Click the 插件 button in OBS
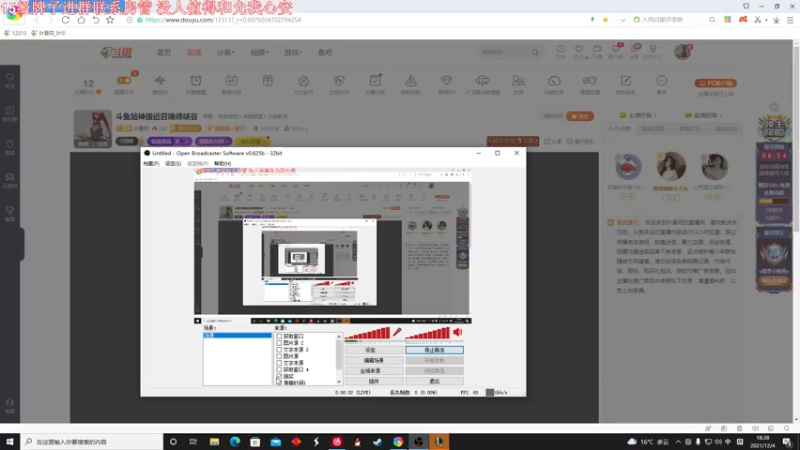This screenshot has width=800, height=450. point(373,381)
